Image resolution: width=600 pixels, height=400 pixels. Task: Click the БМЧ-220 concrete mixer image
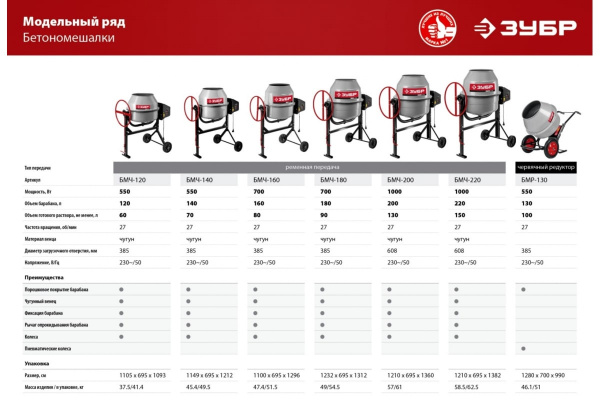(480, 114)
